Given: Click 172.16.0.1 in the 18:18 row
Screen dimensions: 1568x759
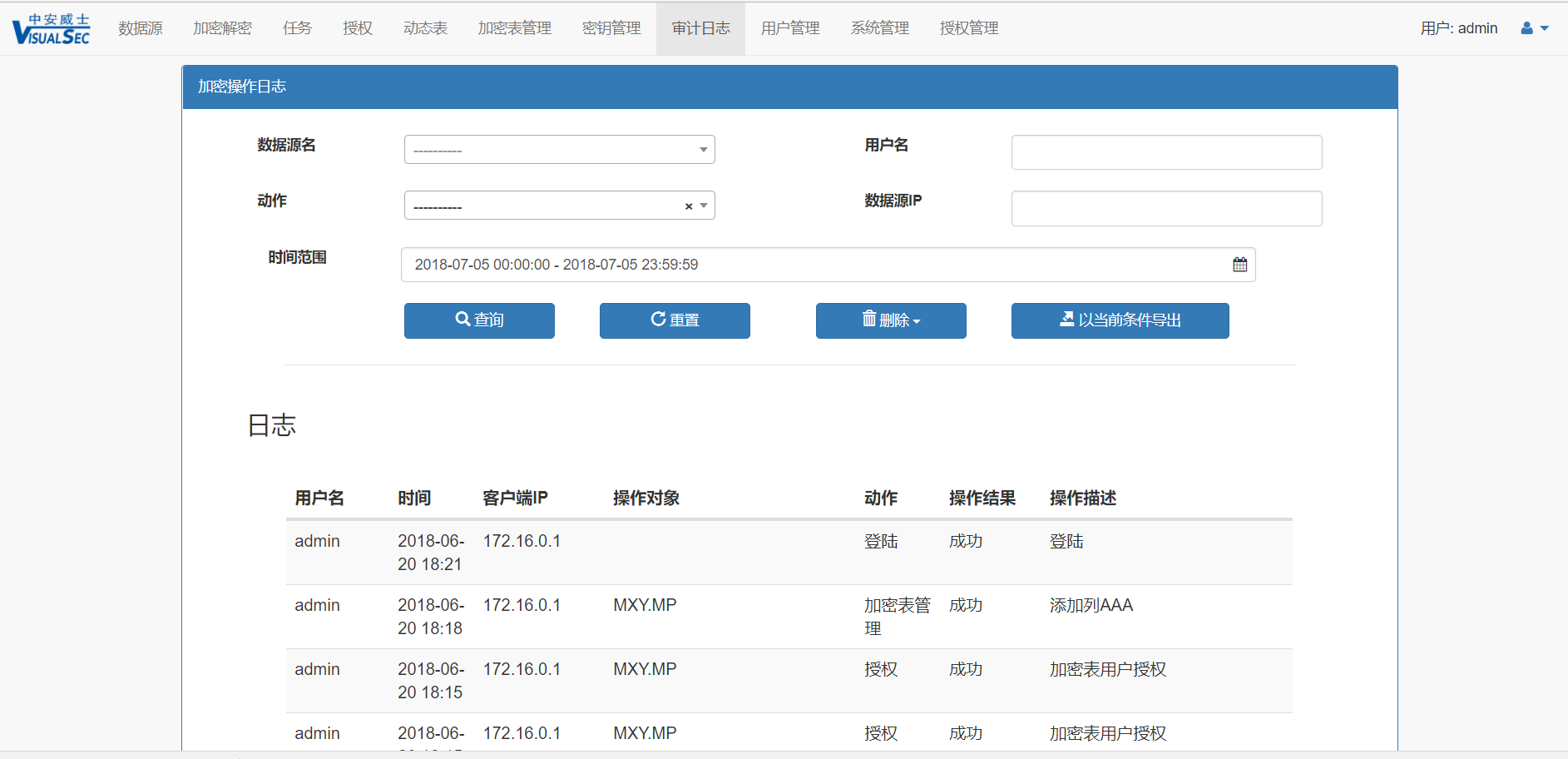Looking at the screenshot, I should click(522, 605).
